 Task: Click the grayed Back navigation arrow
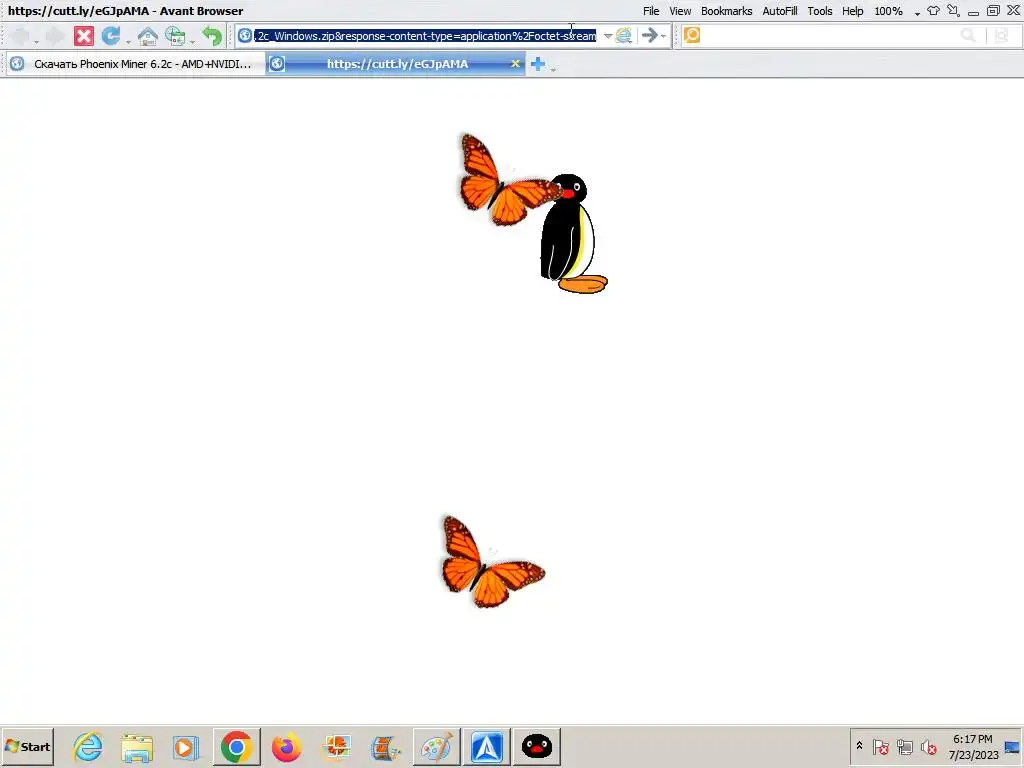click(x=20, y=36)
